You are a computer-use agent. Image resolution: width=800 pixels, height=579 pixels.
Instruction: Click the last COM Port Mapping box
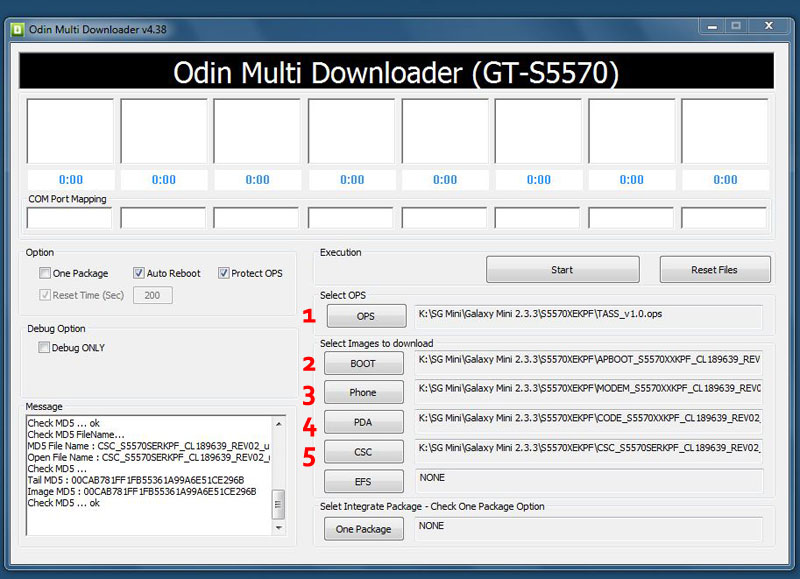[x=724, y=218]
